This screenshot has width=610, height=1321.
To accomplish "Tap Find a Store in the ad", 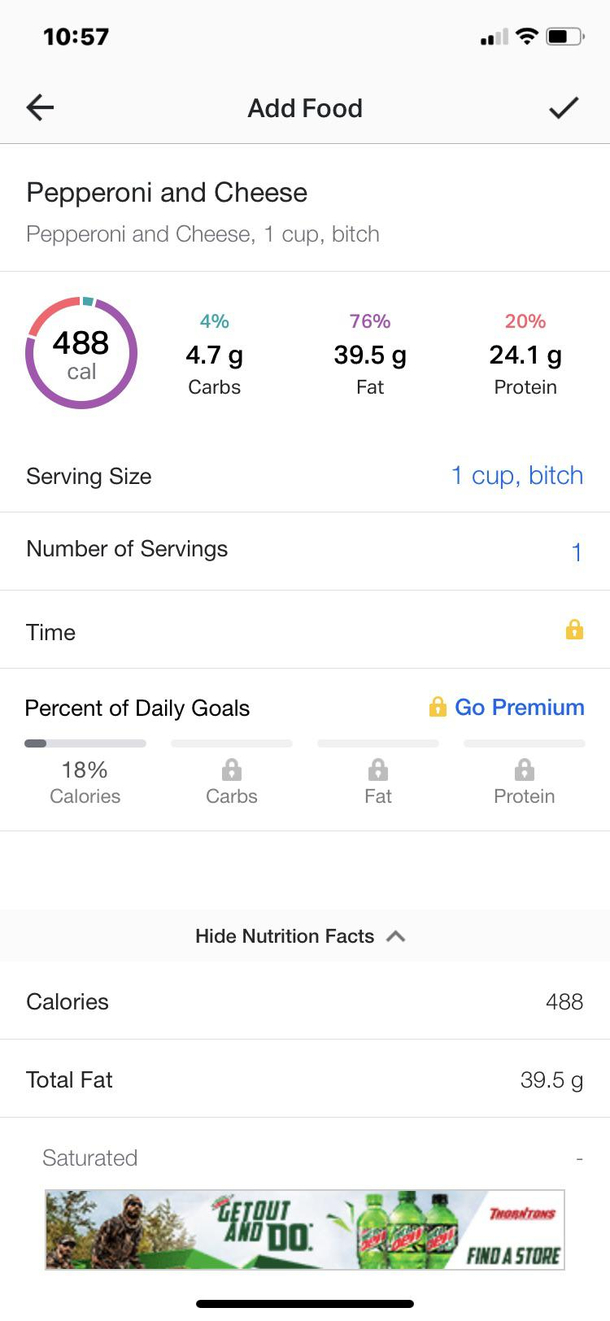I will click(514, 1254).
